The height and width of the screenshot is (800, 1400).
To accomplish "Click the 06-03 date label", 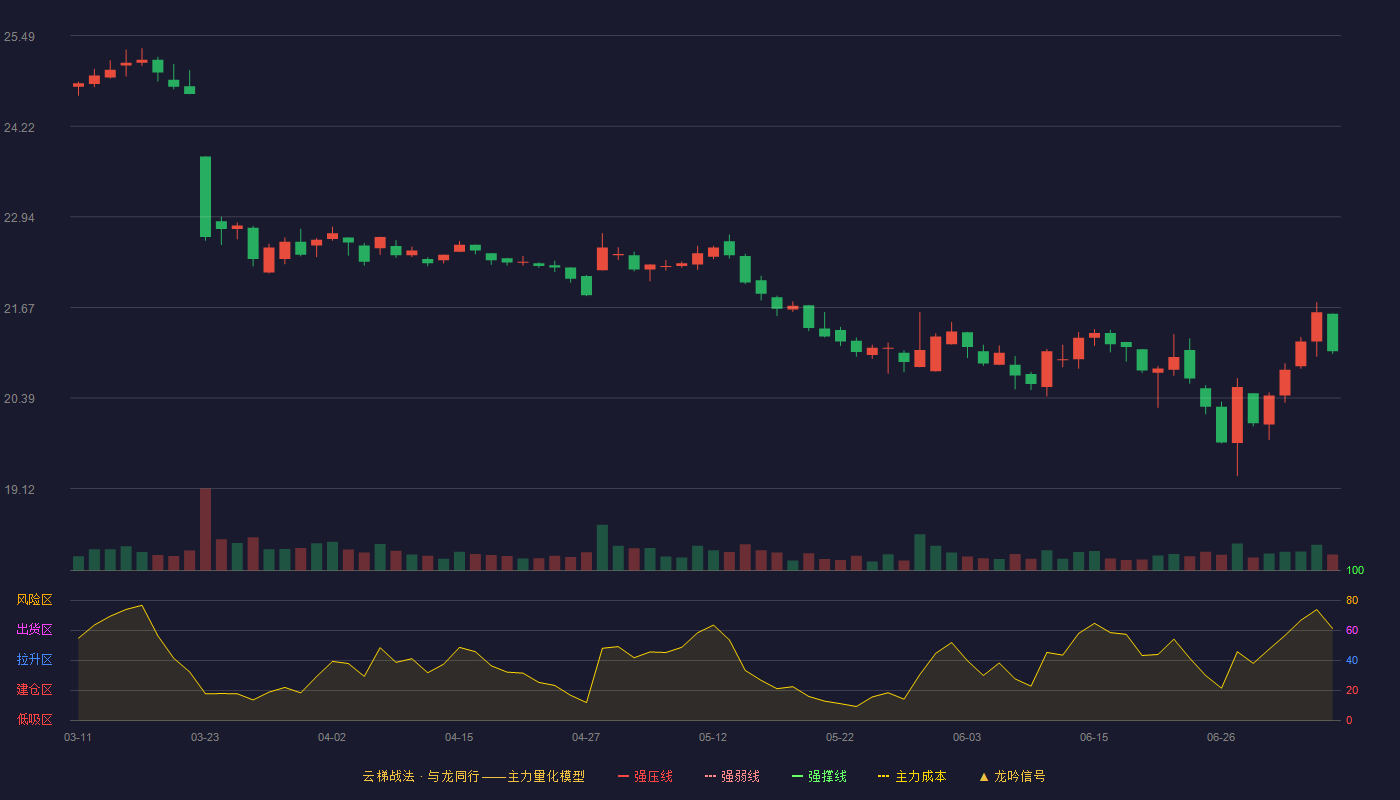I will (x=967, y=737).
